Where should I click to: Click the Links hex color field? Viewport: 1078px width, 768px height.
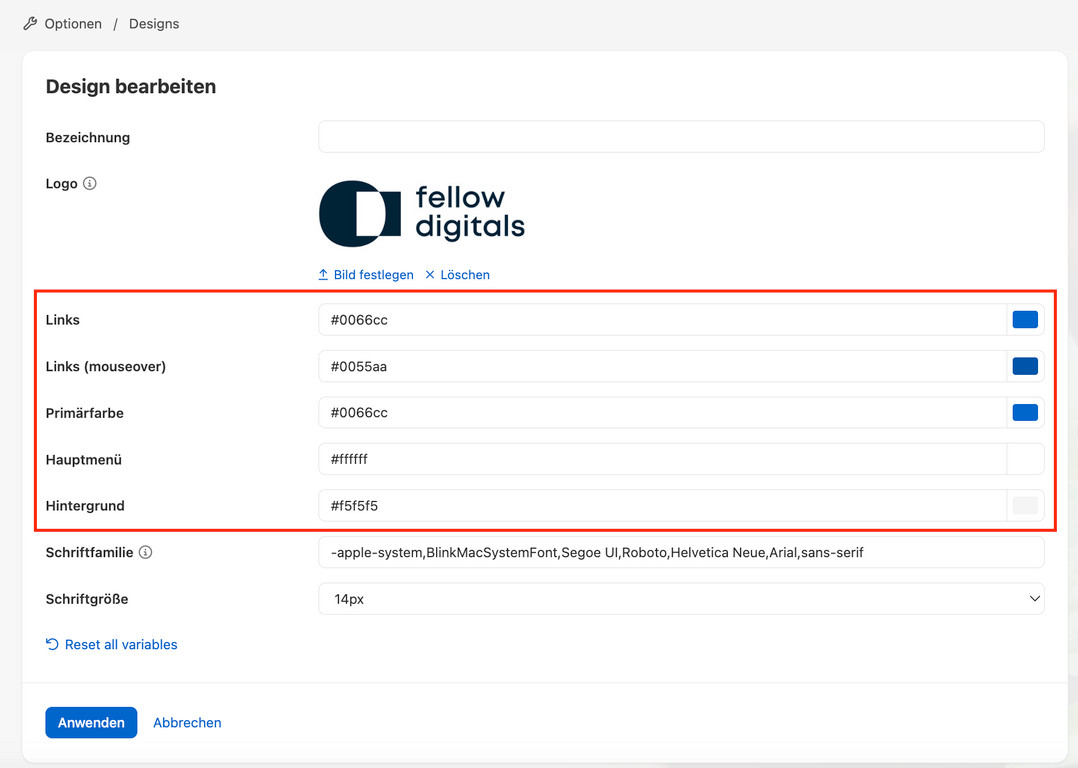click(660, 320)
